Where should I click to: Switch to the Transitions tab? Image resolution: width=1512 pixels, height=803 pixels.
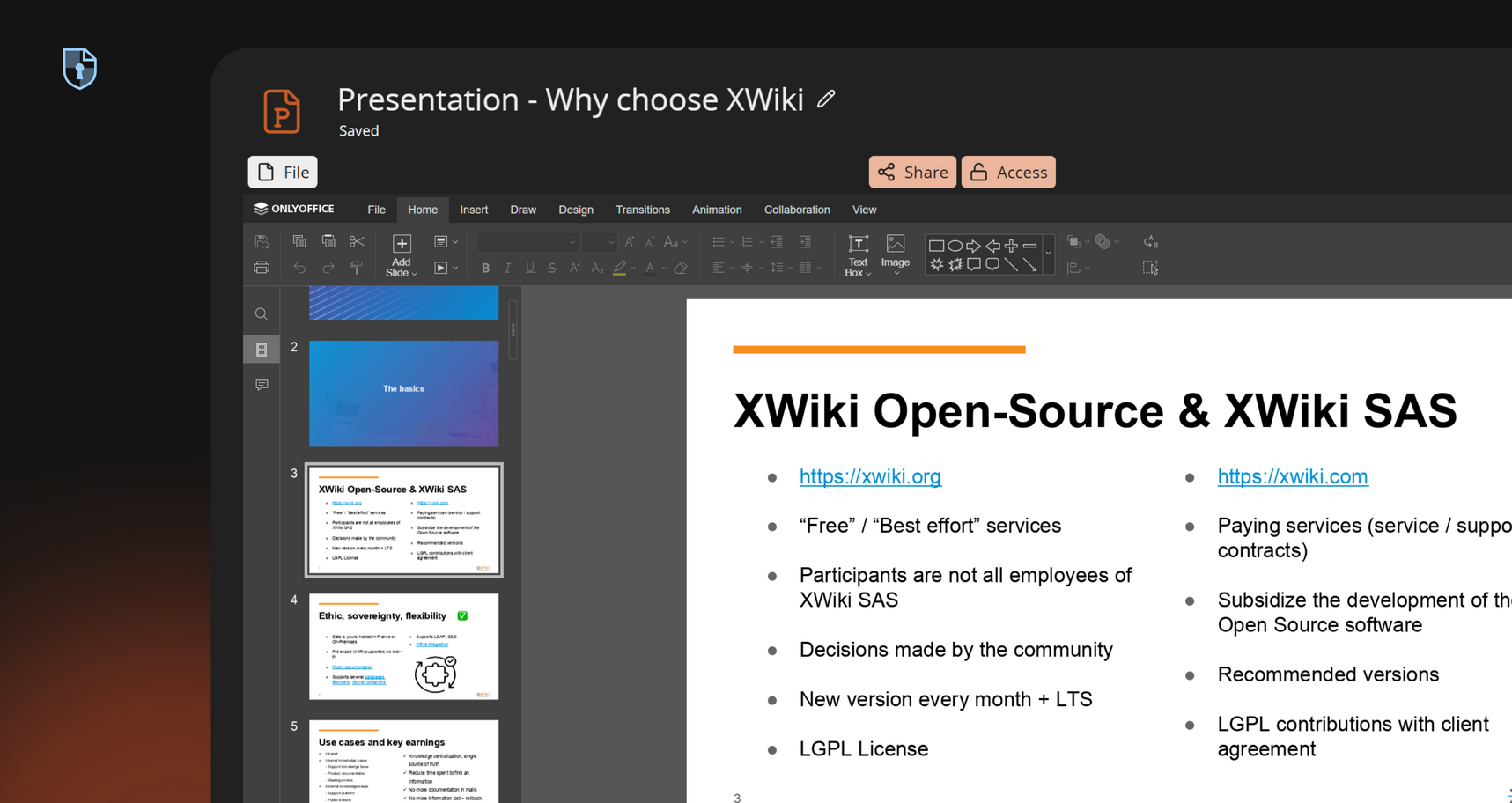click(642, 210)
